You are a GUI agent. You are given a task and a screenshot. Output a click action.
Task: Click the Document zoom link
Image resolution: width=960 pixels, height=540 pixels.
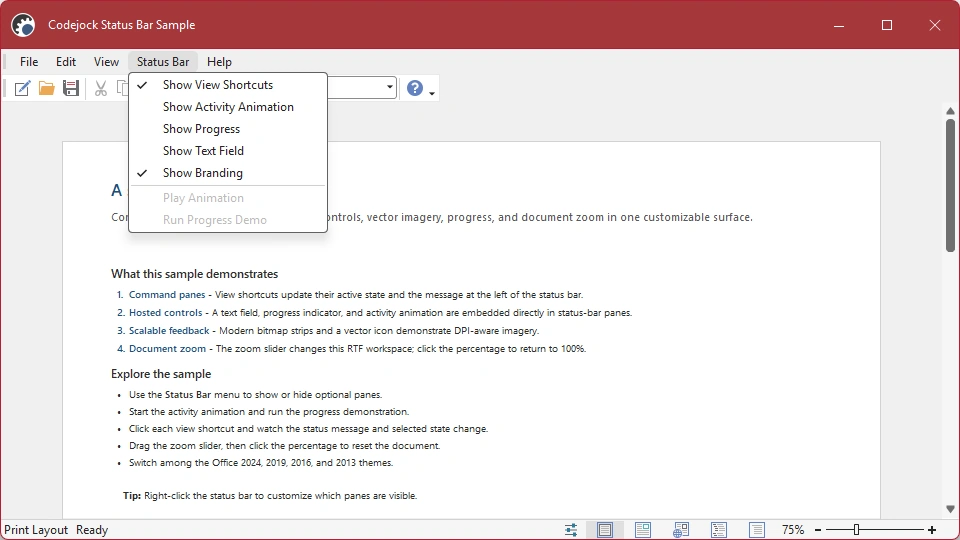[x=167, y=349]
